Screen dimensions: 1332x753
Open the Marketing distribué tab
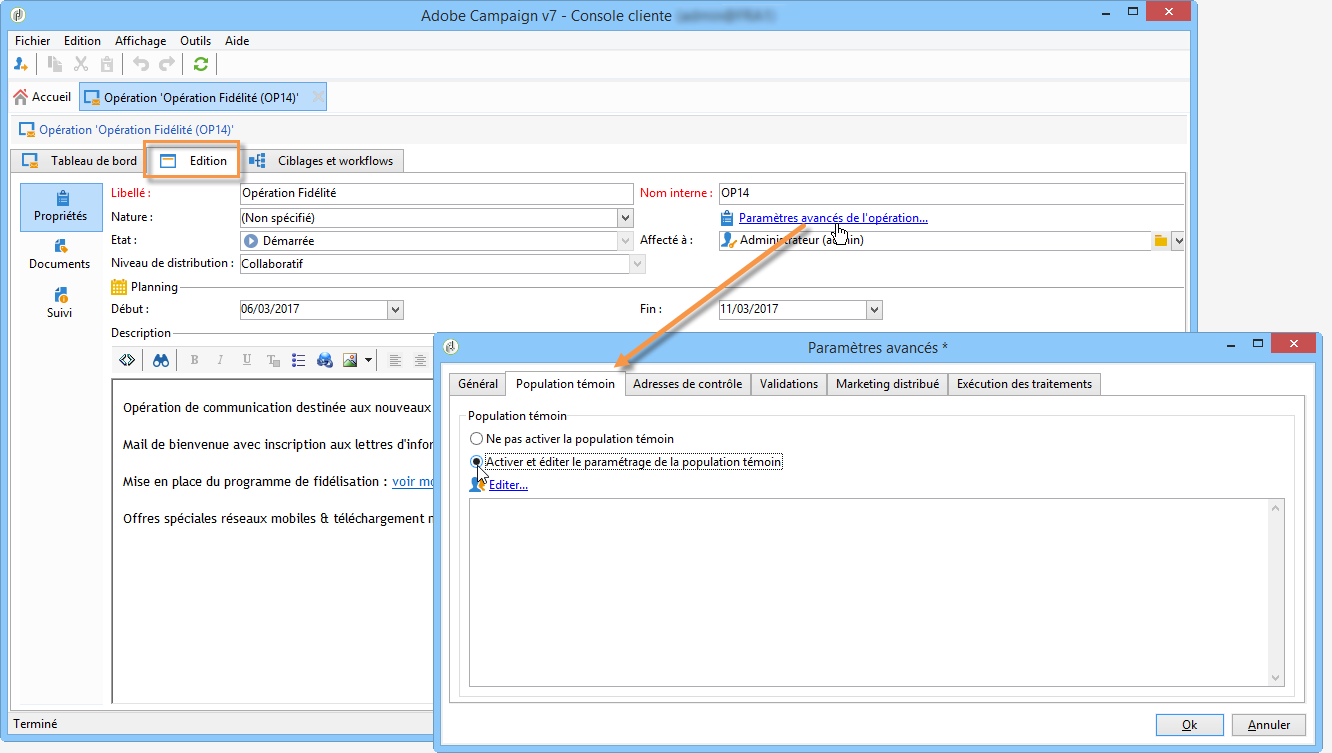[x=888, y=384]
